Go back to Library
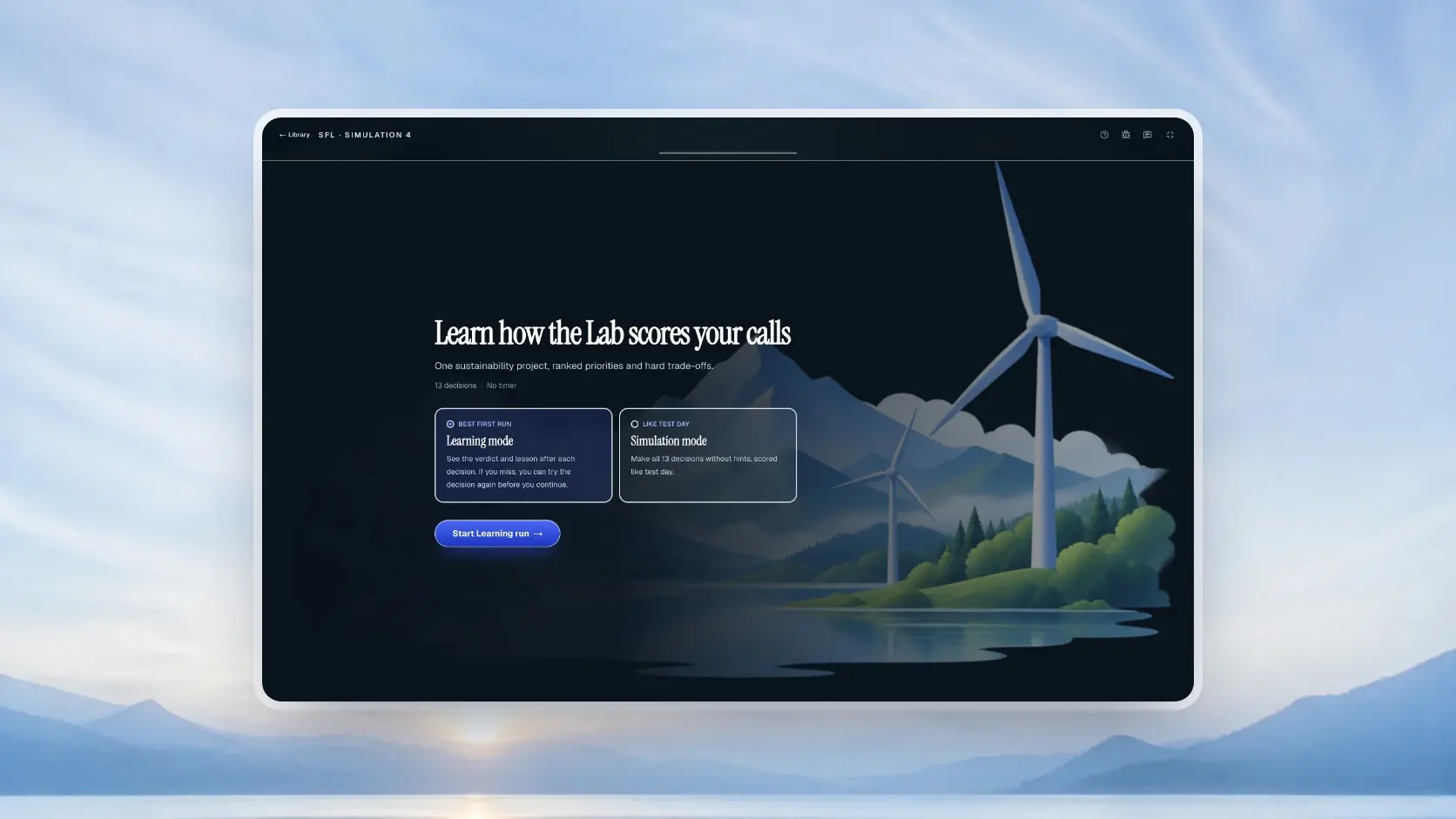The width and height of the screenshot is (1456, 819). point(294,135)
